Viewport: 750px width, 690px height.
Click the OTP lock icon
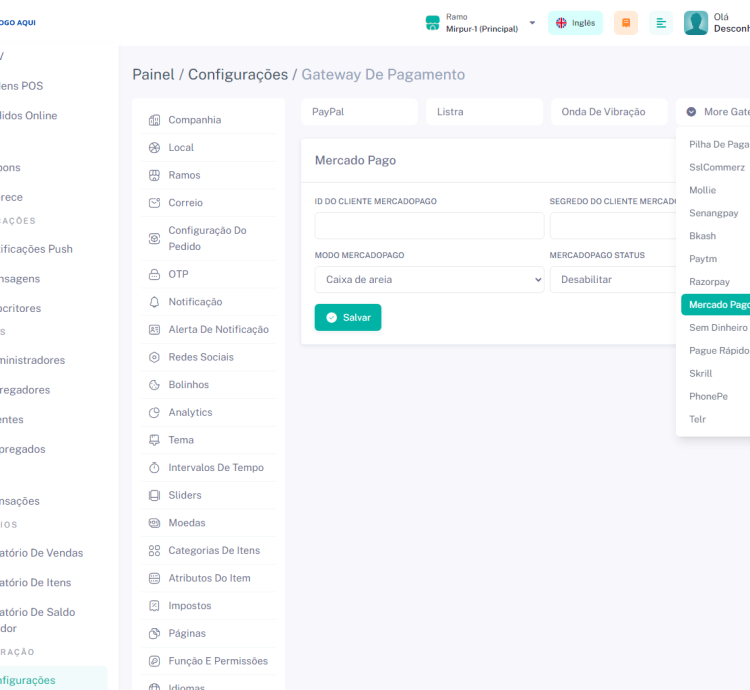154,274
